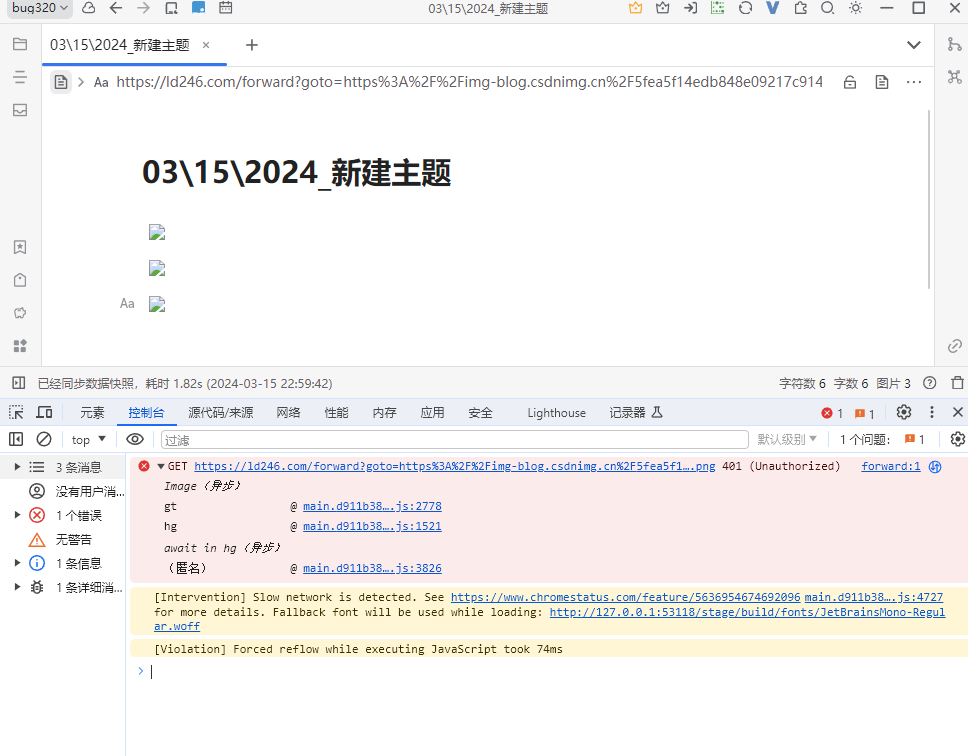The height and width of the screenshot is (756, 968).
Task: Click the calendar daily note icon
Action: (226, 8)
